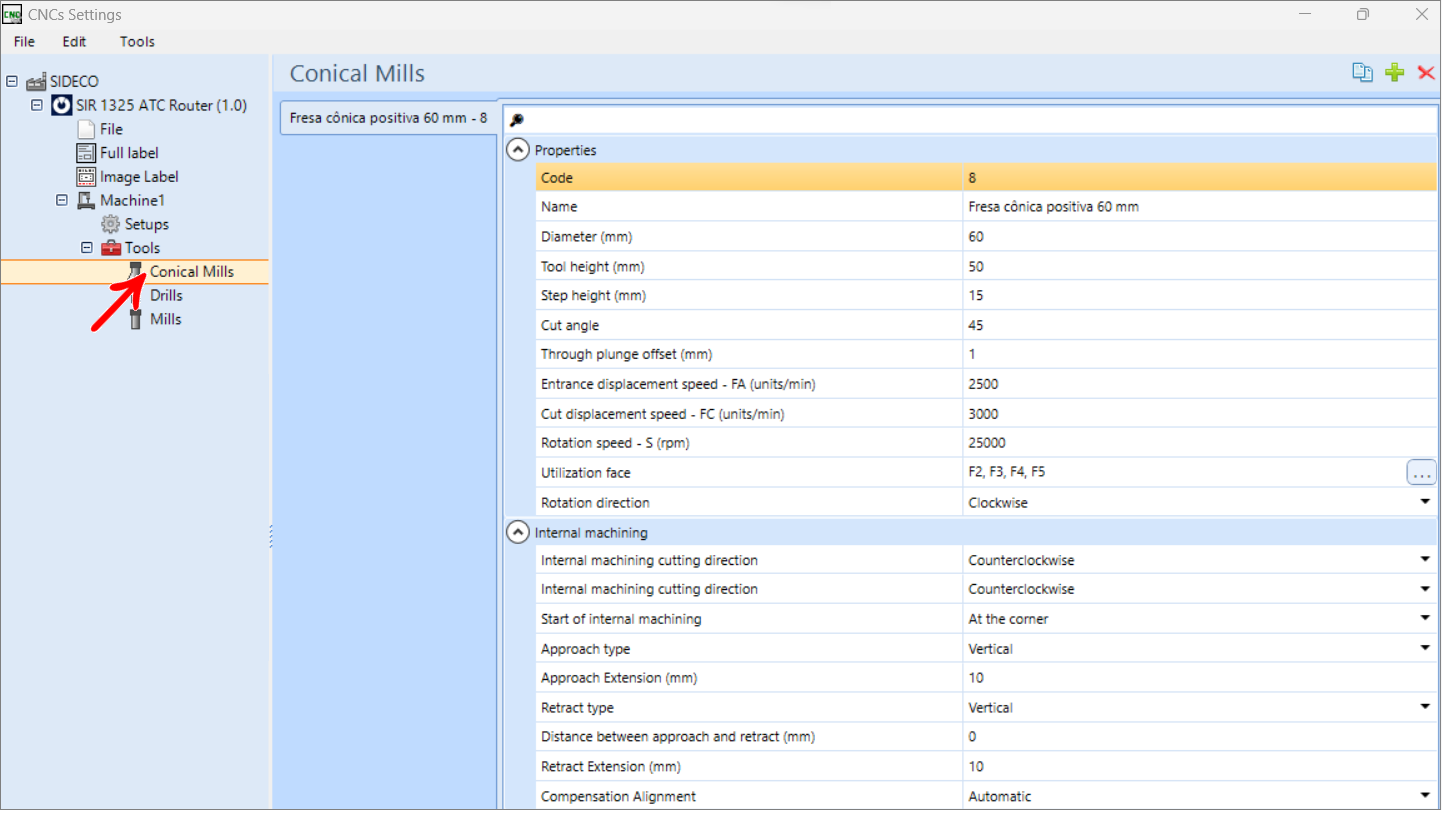Select the File tree item

[x=111, y=129]
